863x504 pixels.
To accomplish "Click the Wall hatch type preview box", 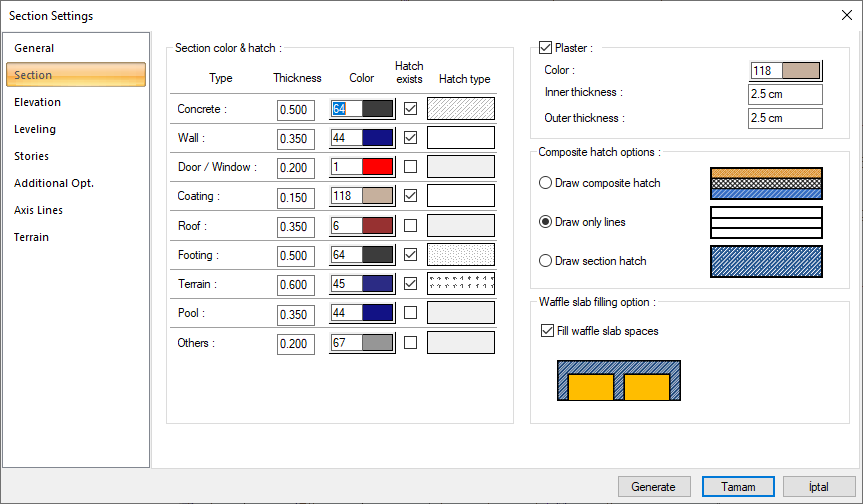I will coord(460,138).
